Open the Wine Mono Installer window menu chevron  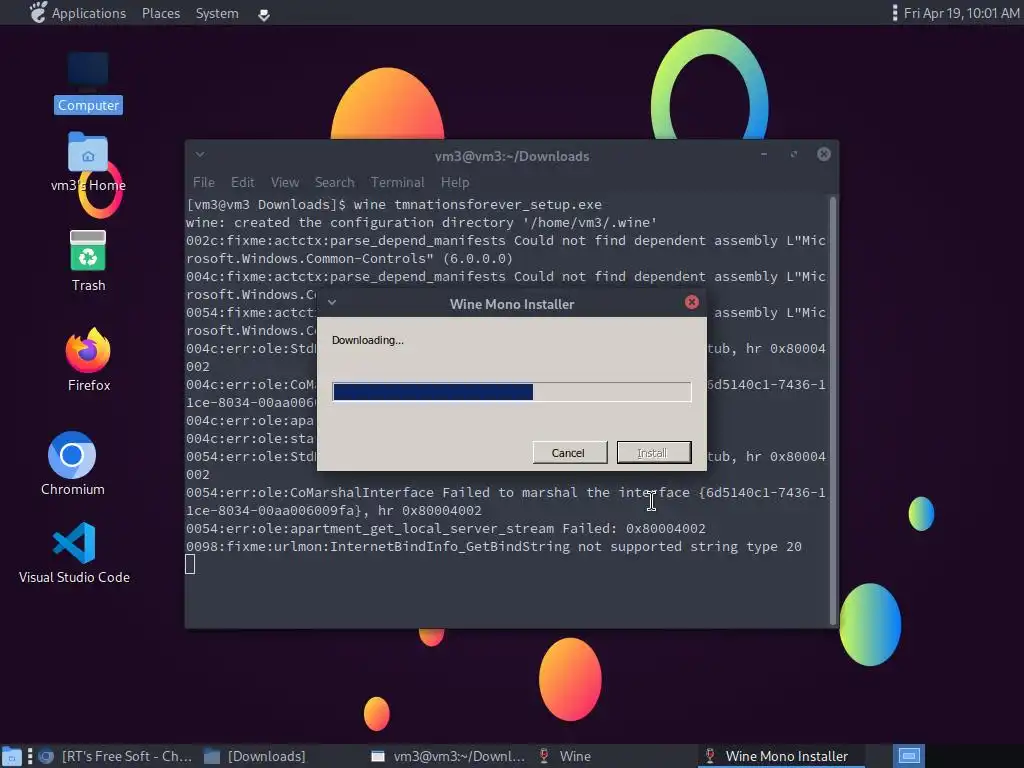pos(332,302)
